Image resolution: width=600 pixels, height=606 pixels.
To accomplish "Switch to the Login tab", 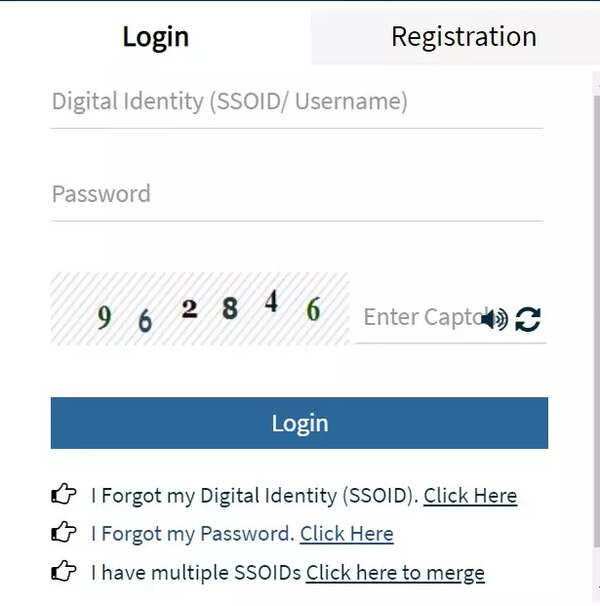I will click(x=155, y=37).
